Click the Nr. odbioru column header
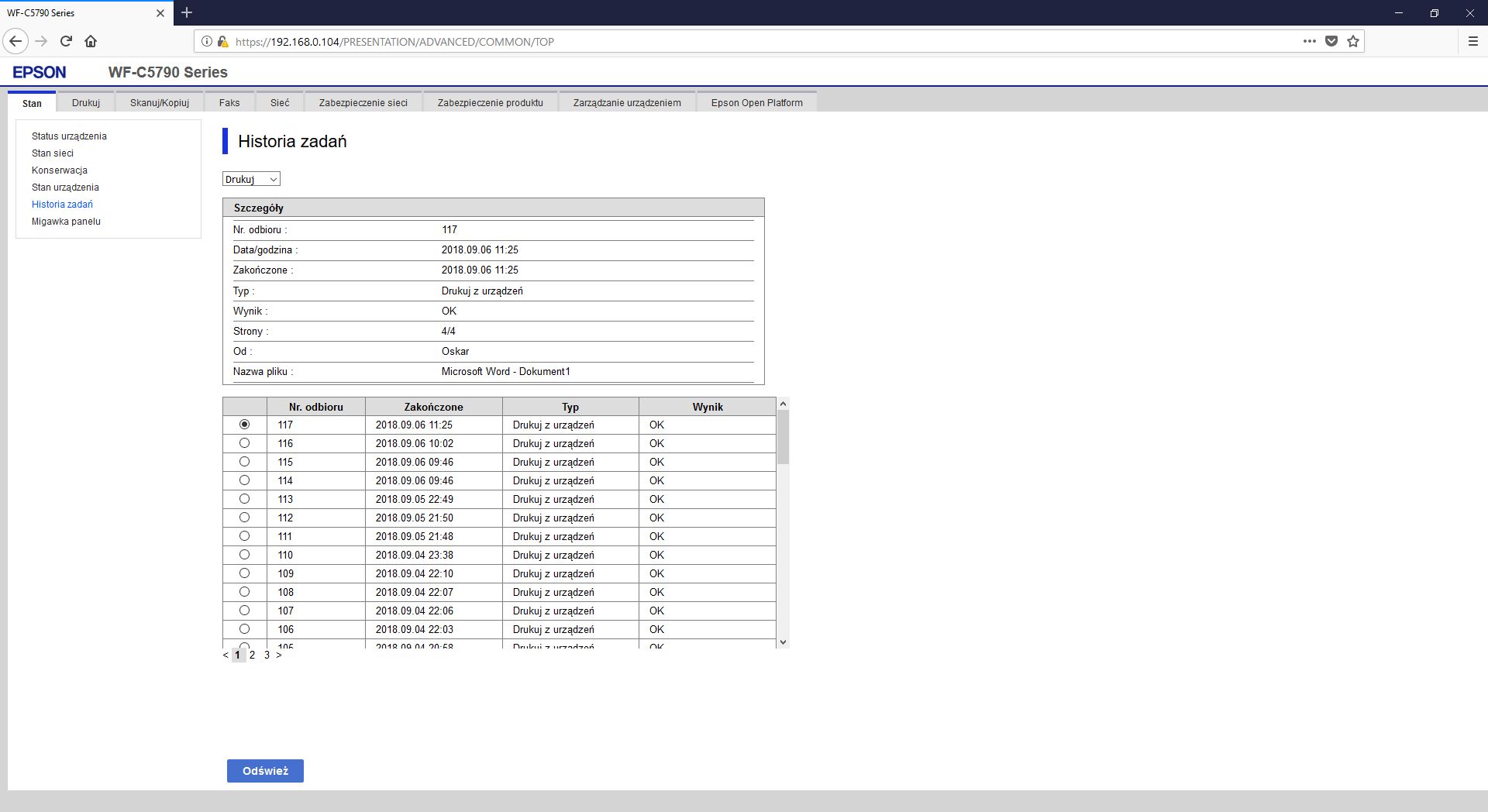Screen dimensions: 1488x812 coord(316,407)
